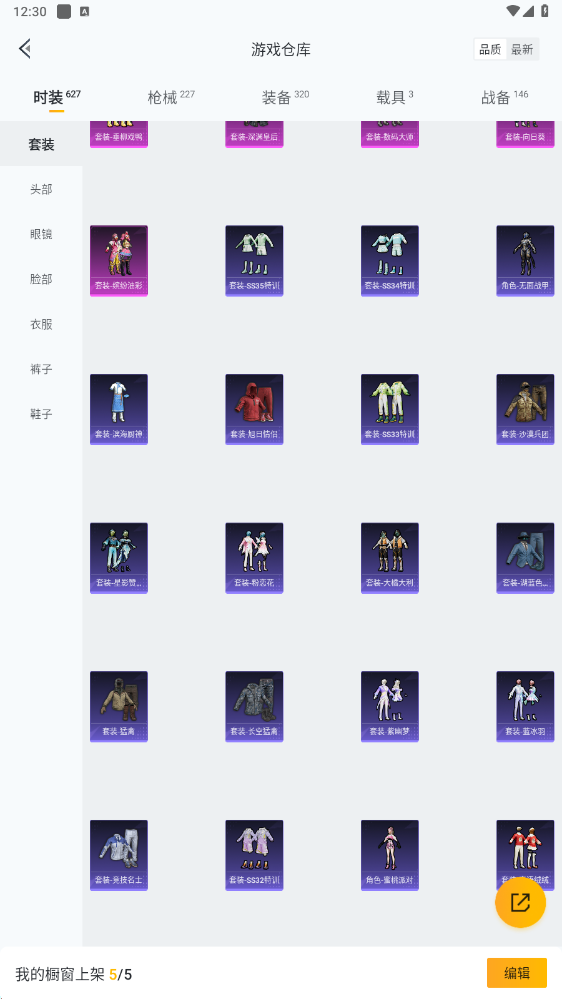Viewport: 562px width, 999px height.
Task: Open the 套装-沙漠兵团 camo outfit
Action: tap(525, 409)
